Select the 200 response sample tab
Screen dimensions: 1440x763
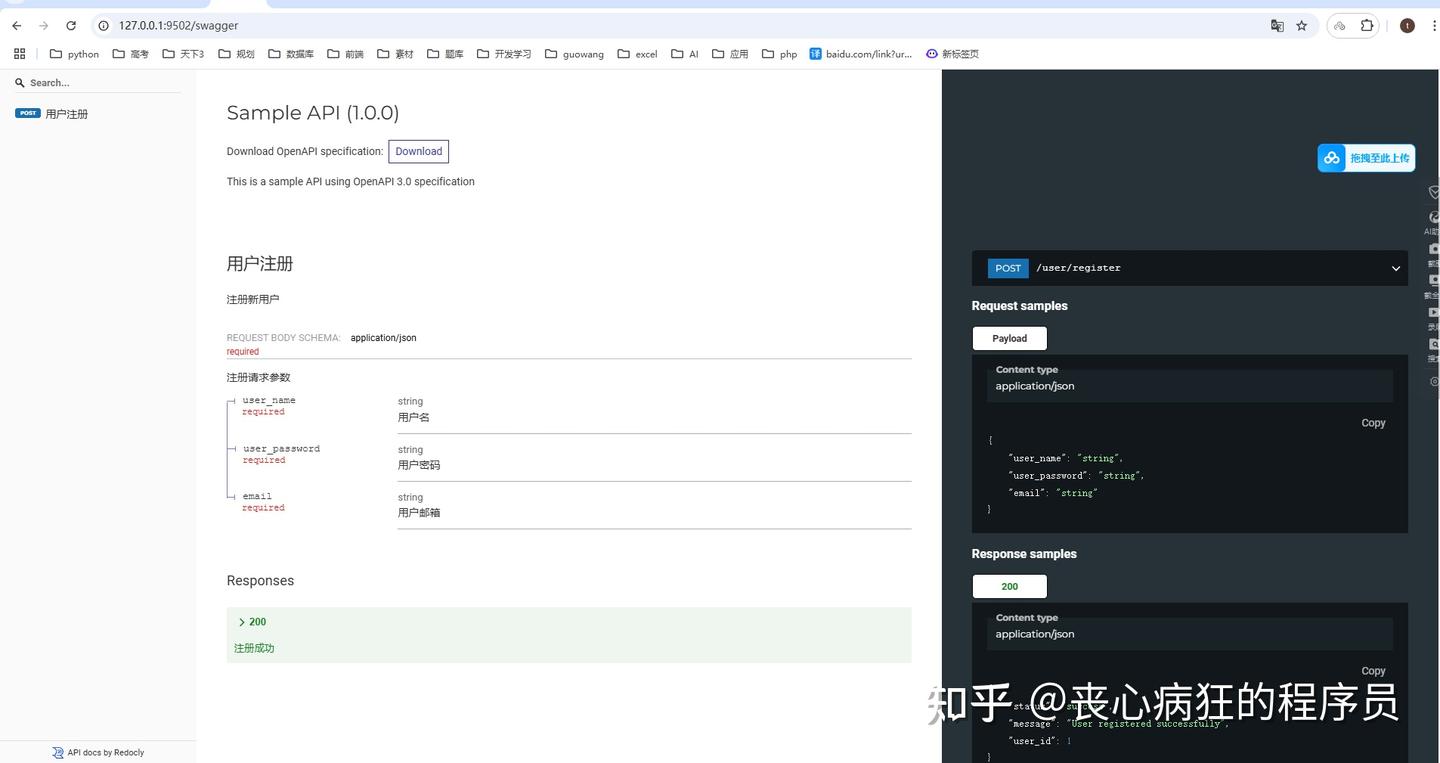click(x=1009, y=586)
